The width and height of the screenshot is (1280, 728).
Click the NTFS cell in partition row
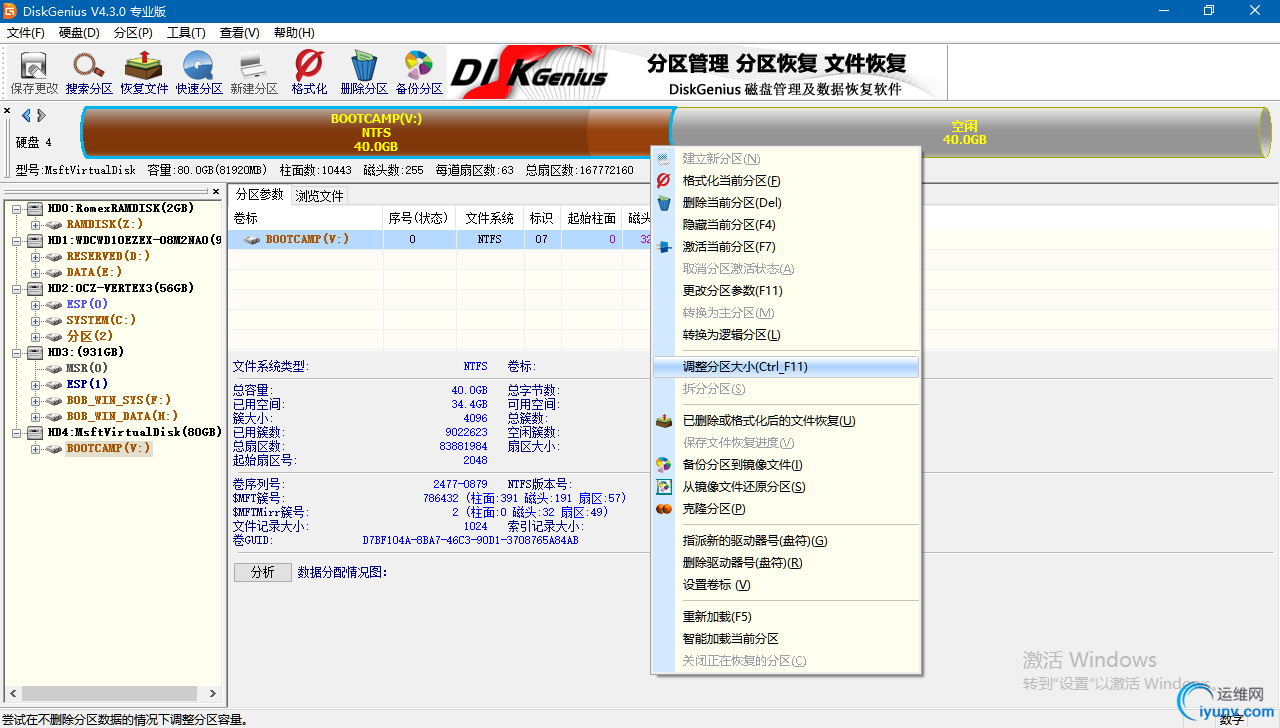point(489,240)
